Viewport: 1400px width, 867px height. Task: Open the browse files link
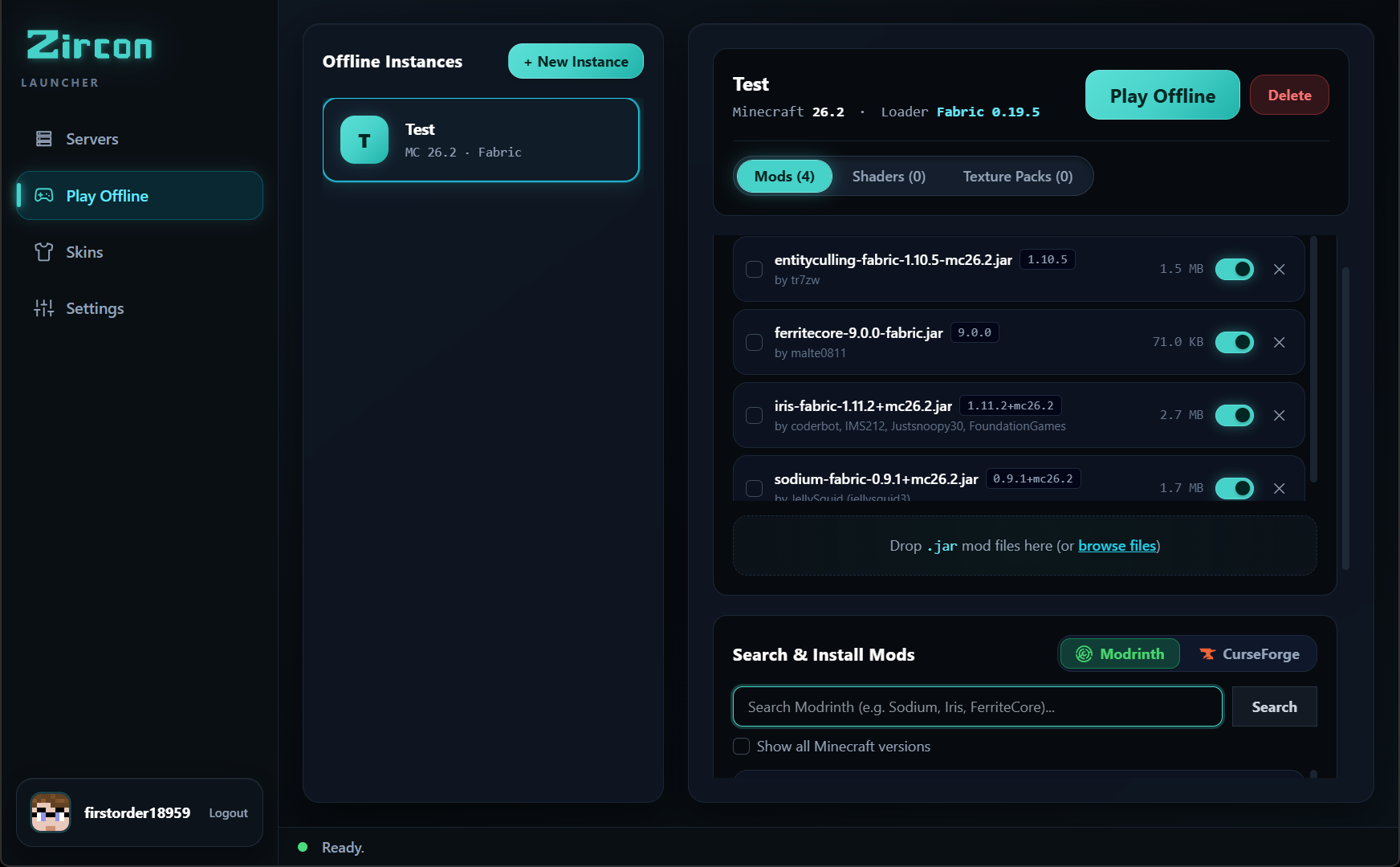(1117, 546)
